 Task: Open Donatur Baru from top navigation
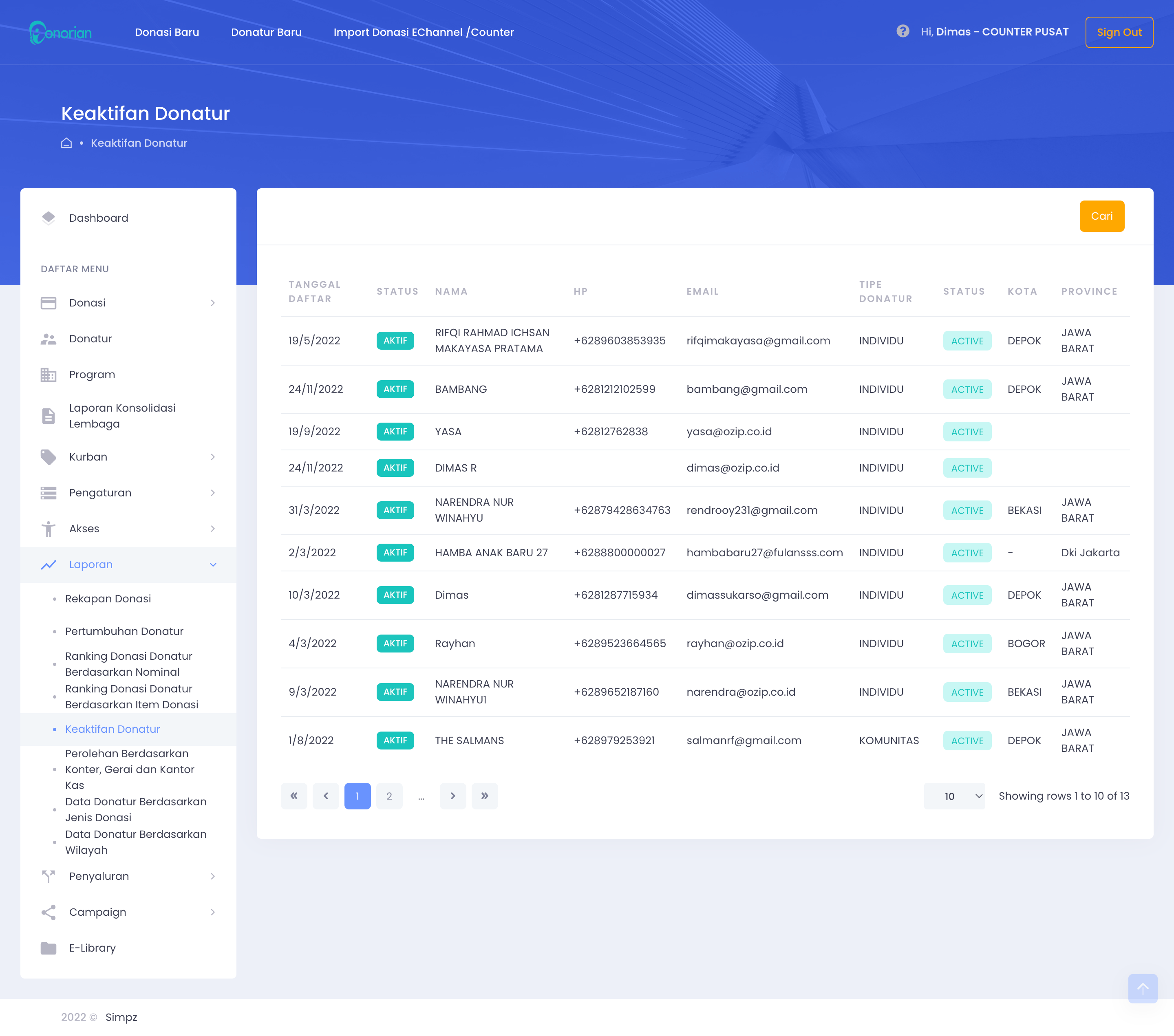pyautogui.click(x=266, y=32)
